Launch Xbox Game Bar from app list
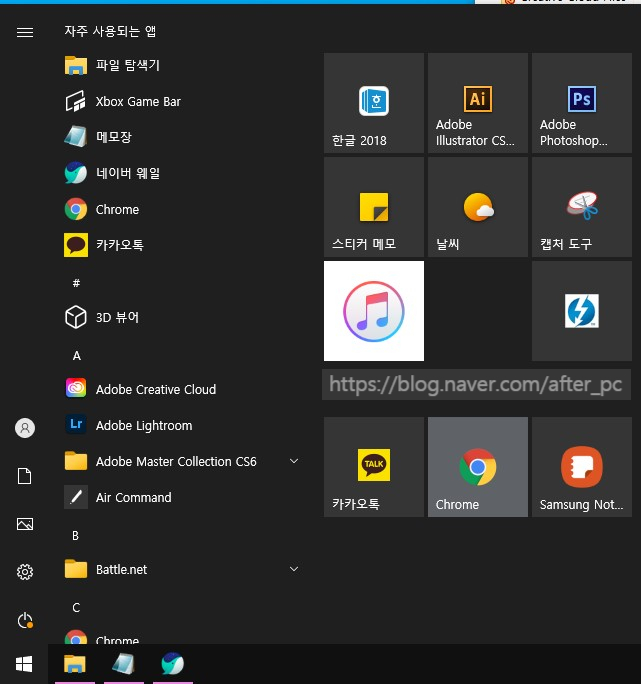641x684 pixels. click(x=181, y=102)
